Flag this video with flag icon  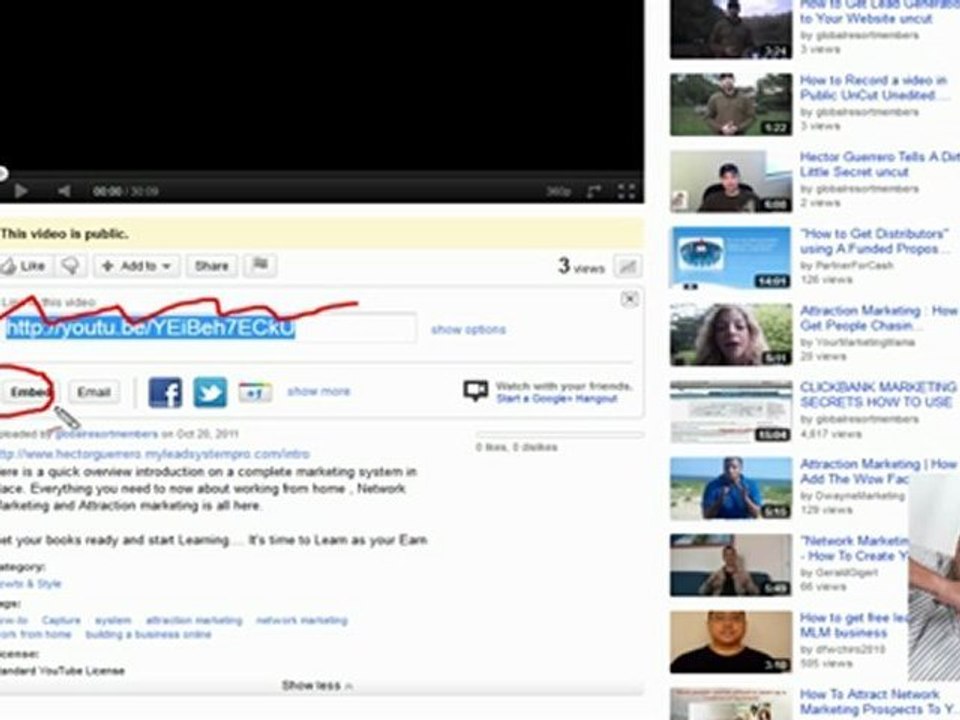tap(260, 265)
